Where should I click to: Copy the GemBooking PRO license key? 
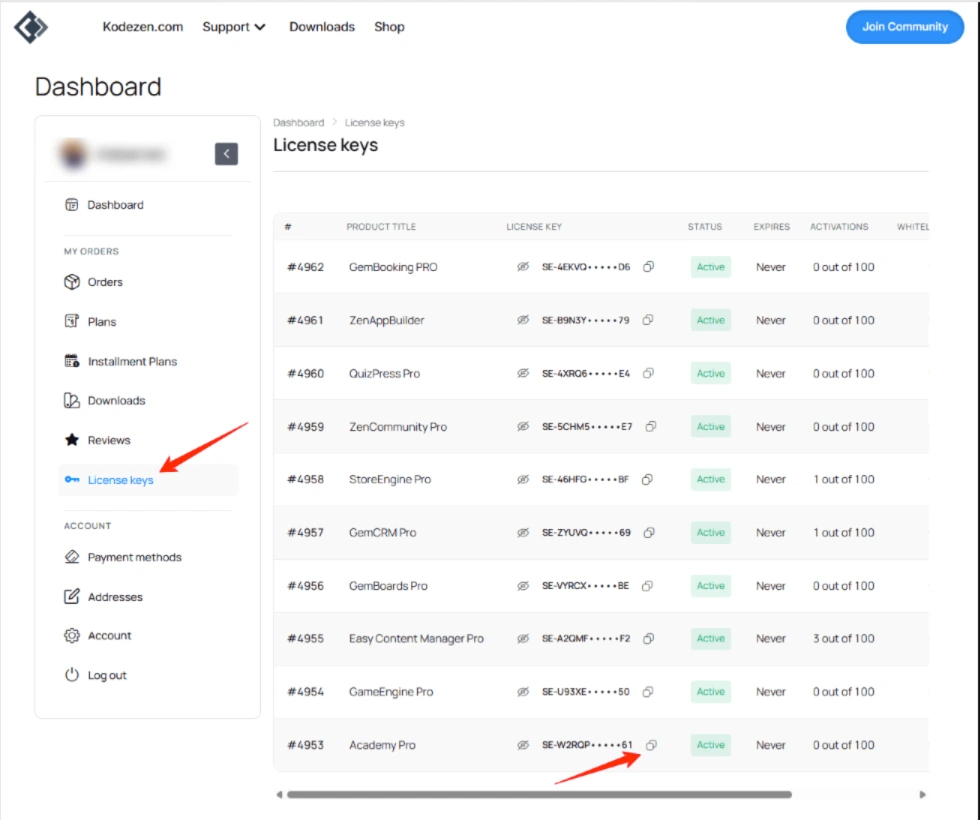pos(649,267)
